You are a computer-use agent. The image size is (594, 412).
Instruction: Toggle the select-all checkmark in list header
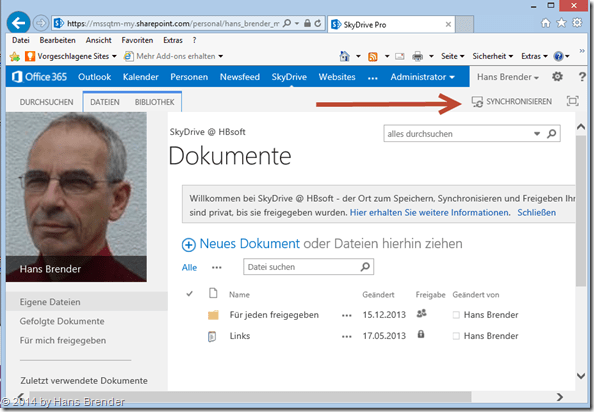tap(189, 293)
